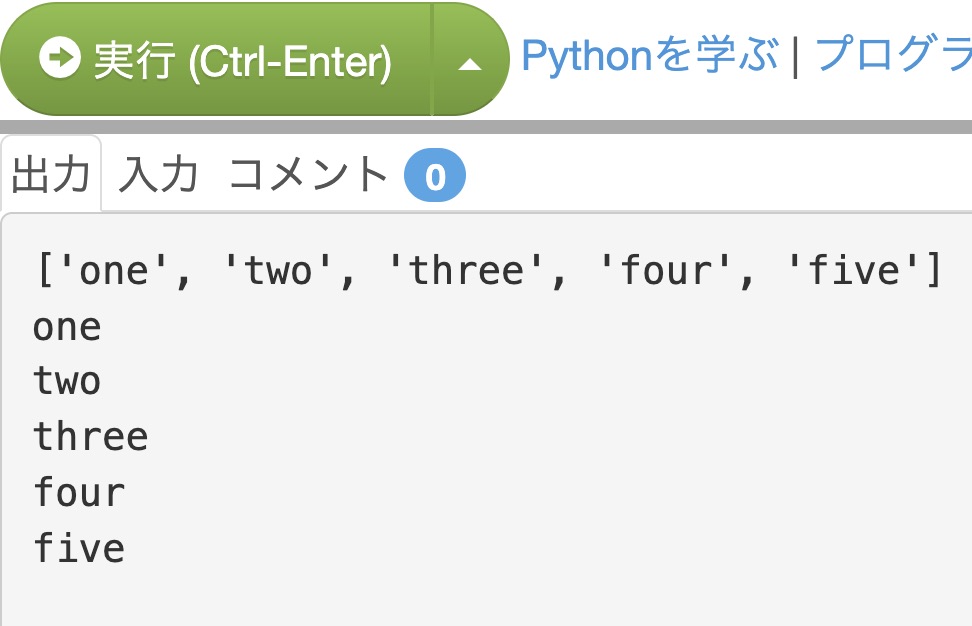Open the プログラ link at right edge
The image size is (972, 626).
(893, 55)
